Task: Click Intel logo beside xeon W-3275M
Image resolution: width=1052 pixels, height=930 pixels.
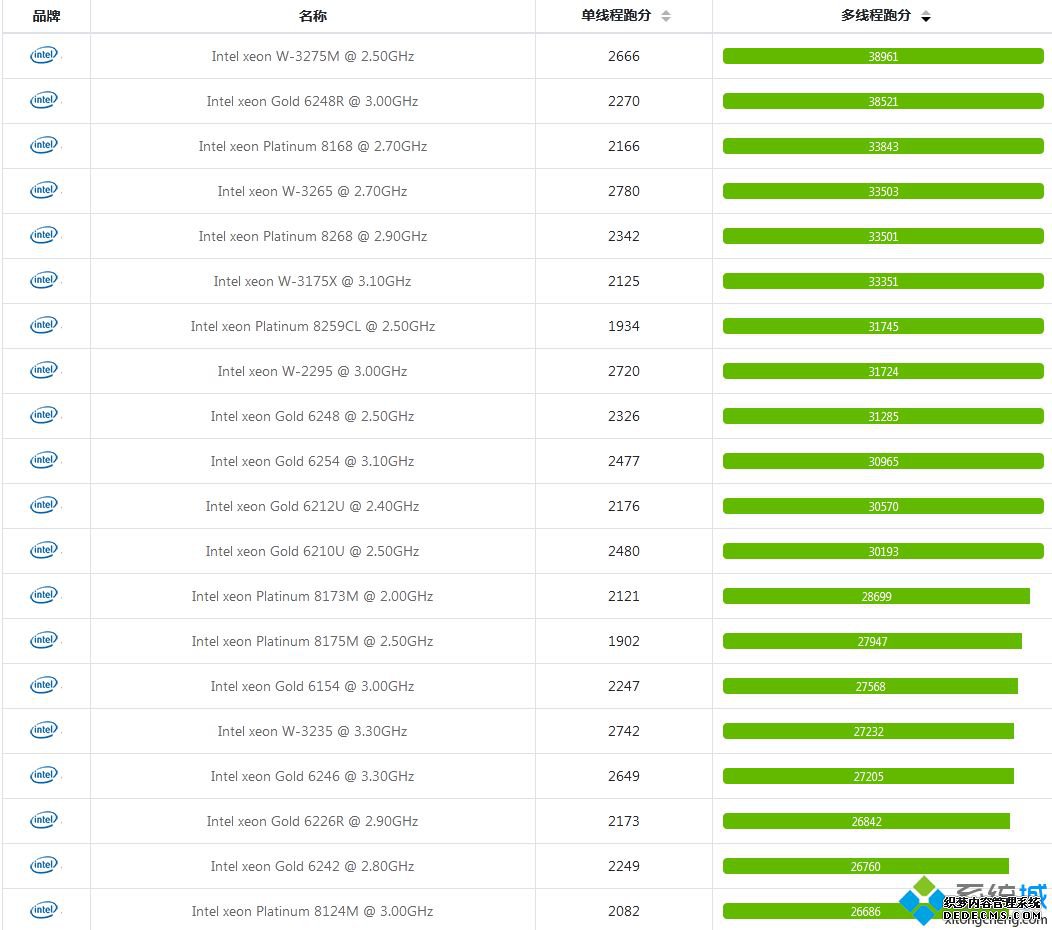Action: coord(44,55)
